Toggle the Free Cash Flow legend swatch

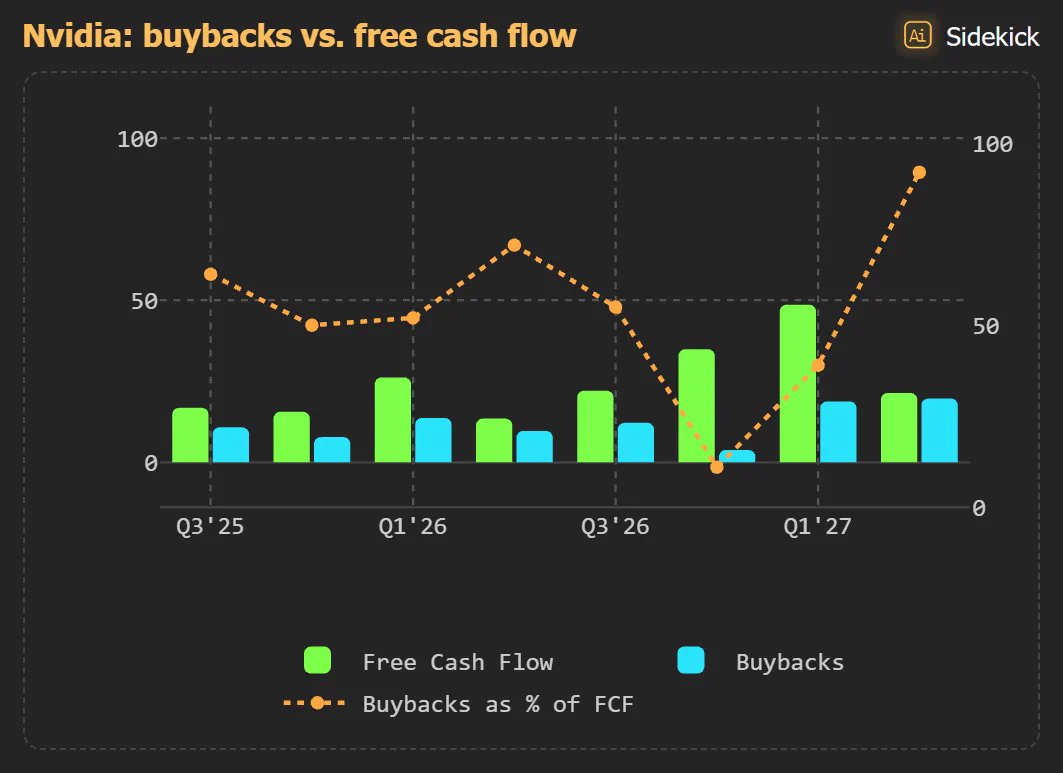click(x=317, y=660)
